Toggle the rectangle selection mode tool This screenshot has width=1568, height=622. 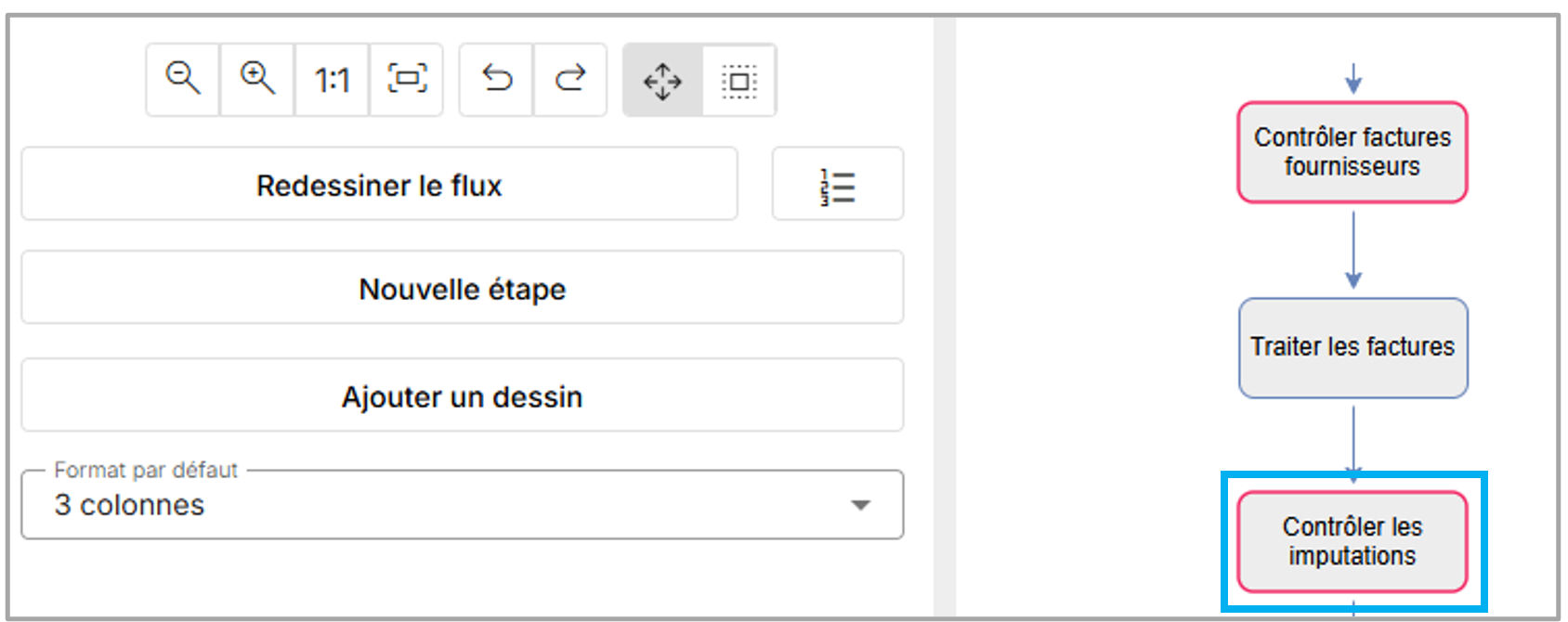pos(739,81)
